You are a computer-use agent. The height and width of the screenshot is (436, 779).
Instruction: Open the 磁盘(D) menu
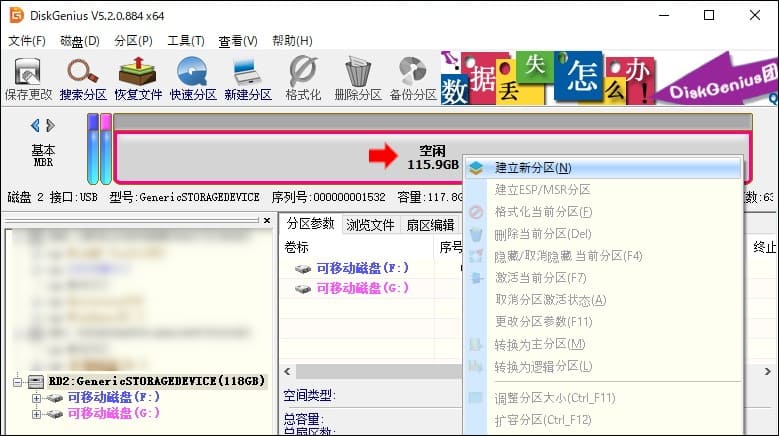(x=79, y=41)
